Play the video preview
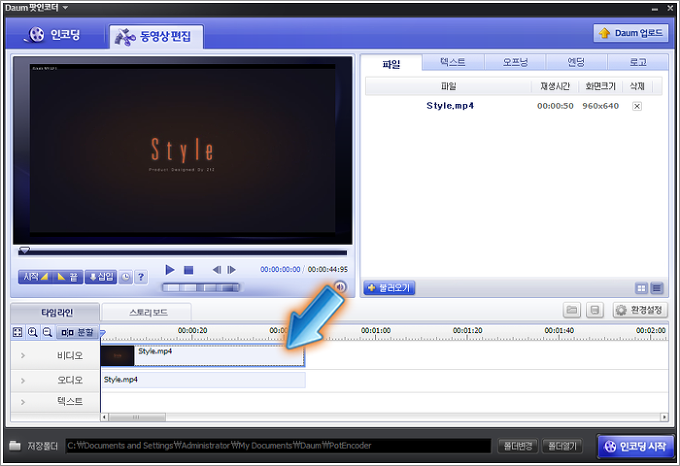Image resolution: width=680 pixels, height=466 pixels. tap(170, 270)
